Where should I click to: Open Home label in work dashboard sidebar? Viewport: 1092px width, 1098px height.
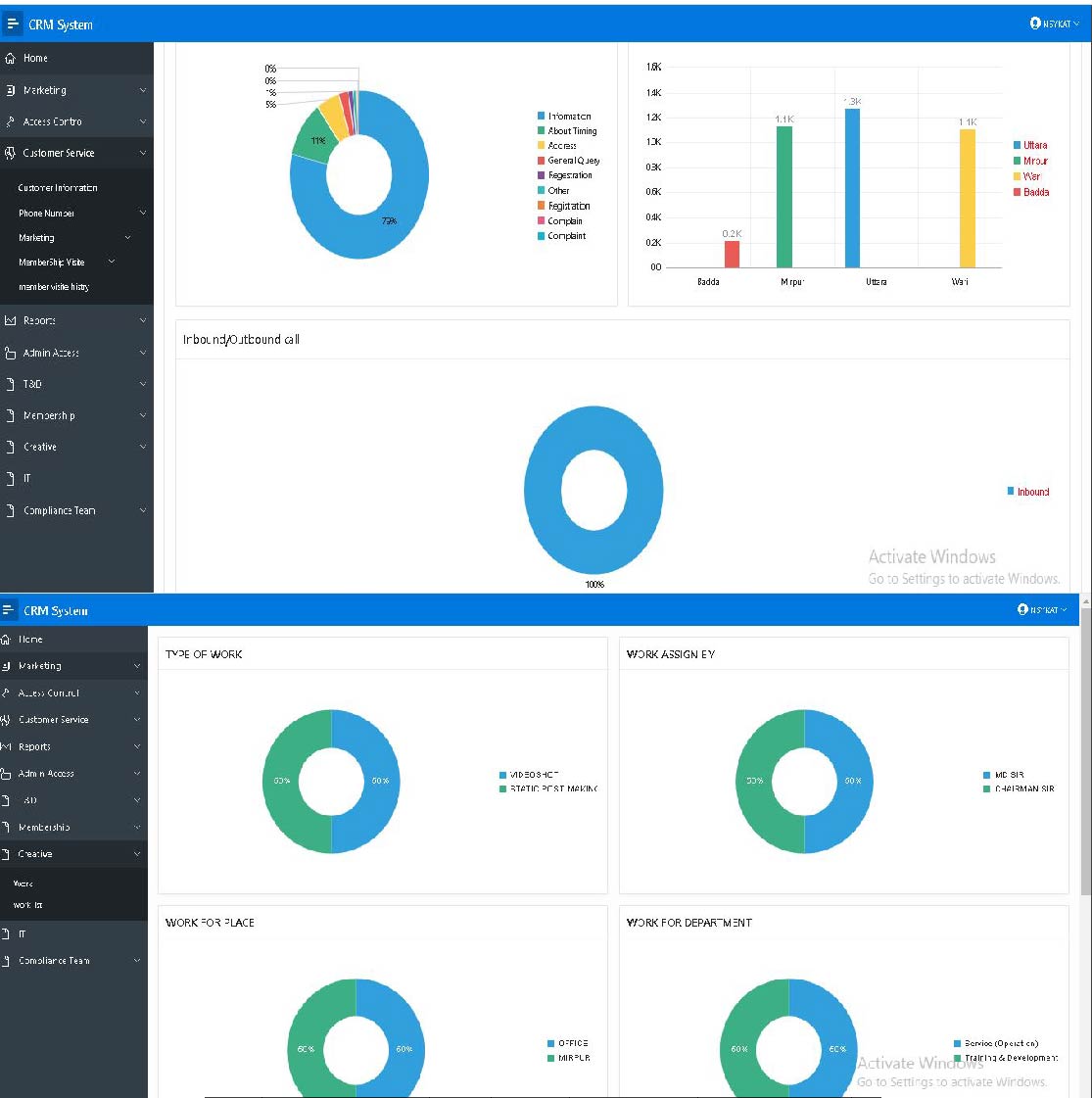[30, 640]
